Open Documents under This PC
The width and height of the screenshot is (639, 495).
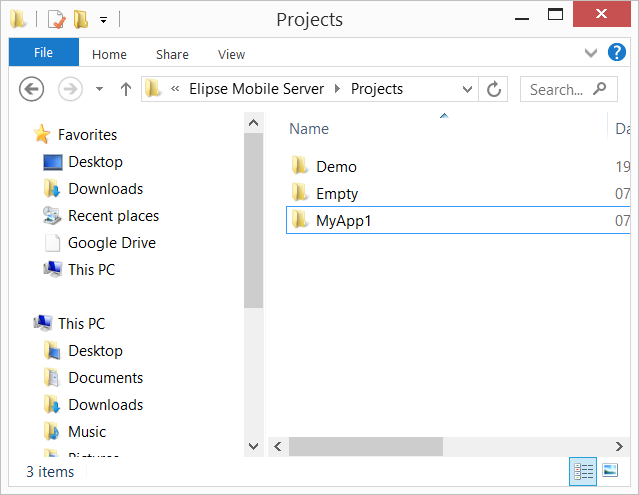click(106, 378)
